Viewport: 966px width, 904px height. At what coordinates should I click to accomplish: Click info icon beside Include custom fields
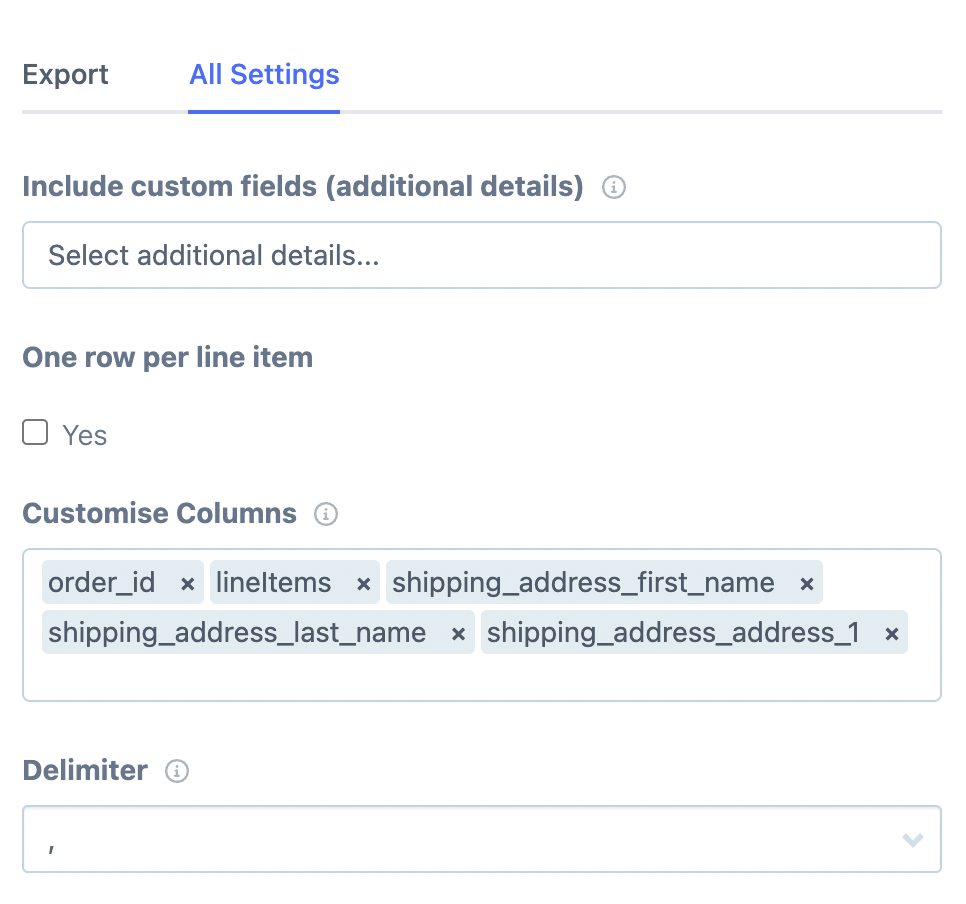point(614,187)
